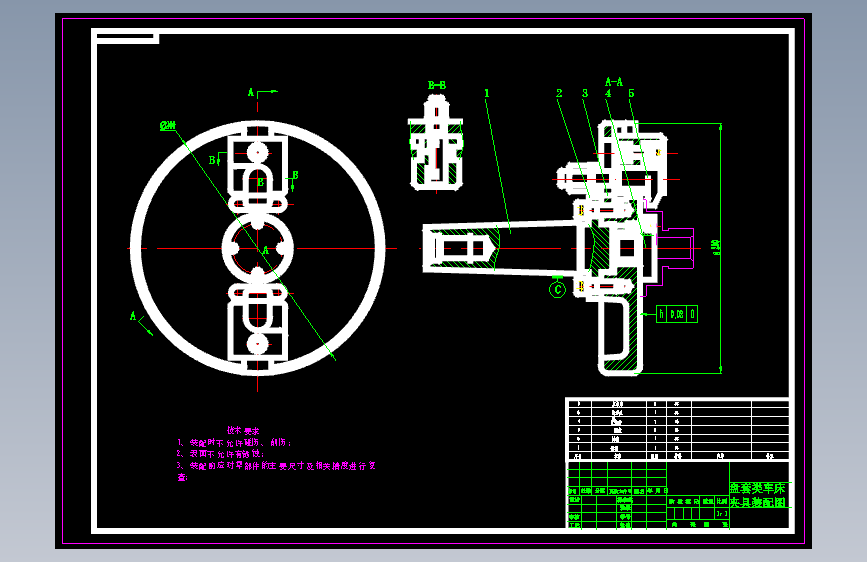
Task: Click the title '盘套类车床' in title block
Action: pyautogui.click(x=758, y=488)
